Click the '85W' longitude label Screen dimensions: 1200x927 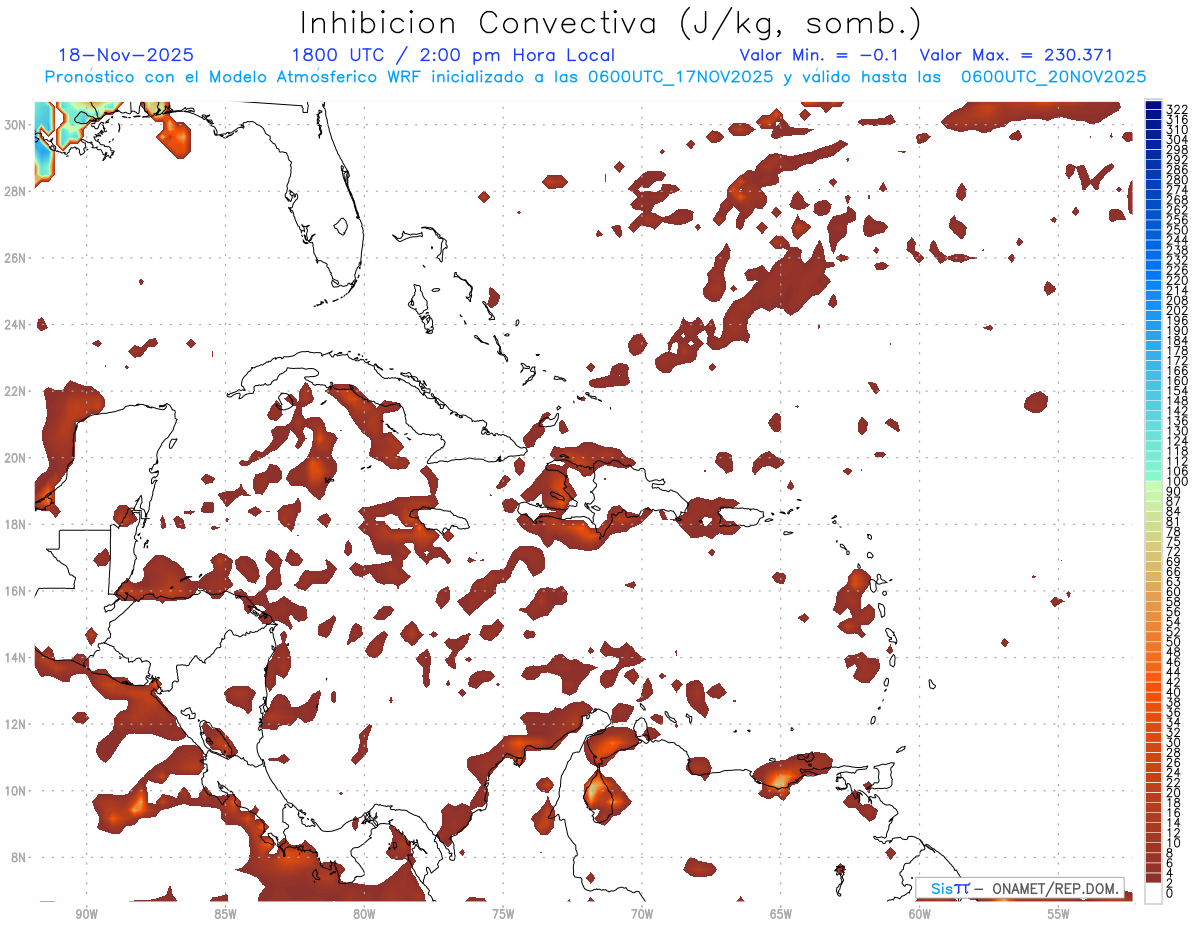pyautogui.click(x=225, y=914)
